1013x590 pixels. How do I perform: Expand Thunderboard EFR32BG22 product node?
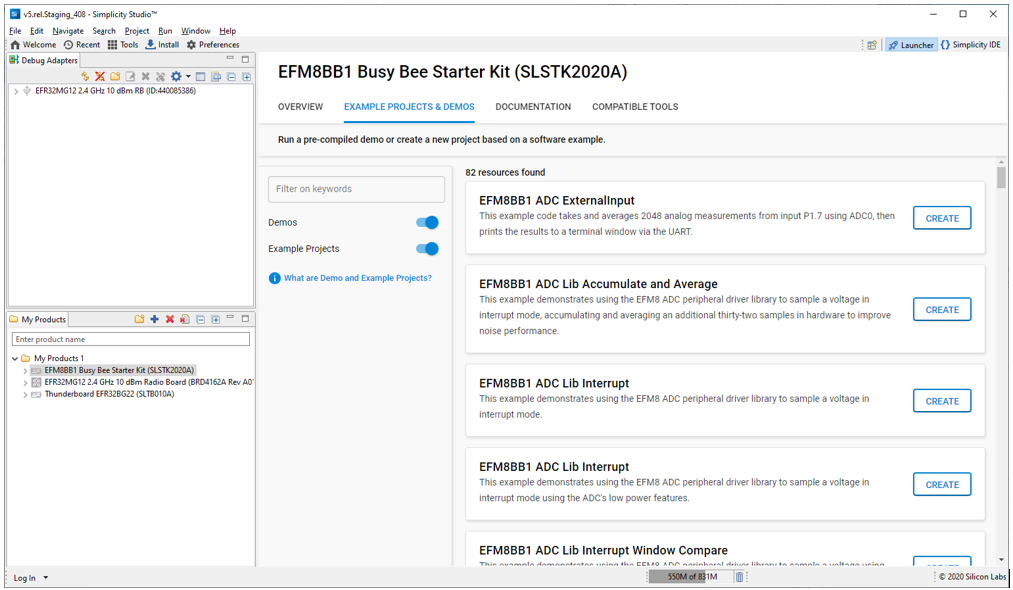click(x=25, y=394)
